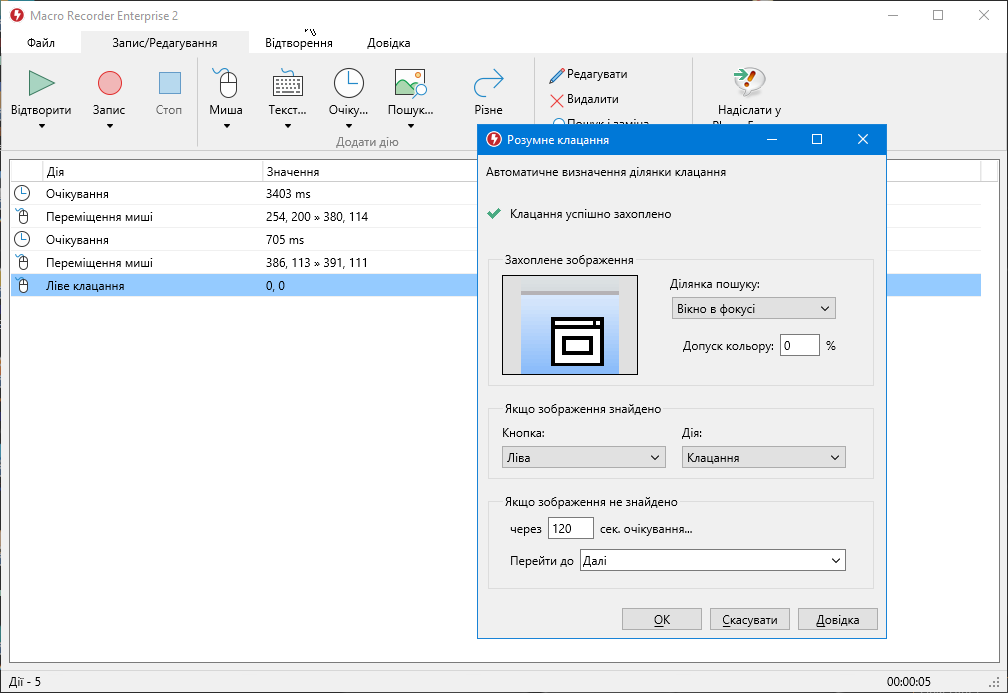Select the Ліве клацання row text

[x=85, y=286]
